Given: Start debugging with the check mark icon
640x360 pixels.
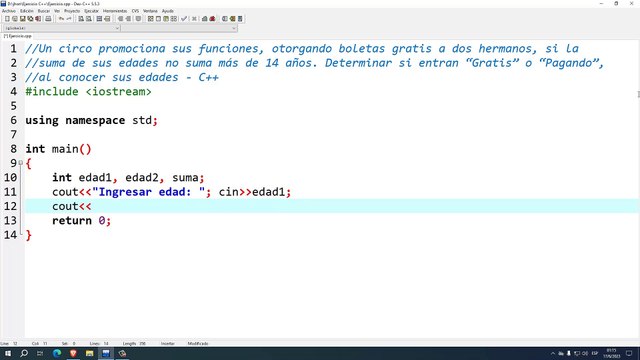Looking at the screenshot, I should point(184,19).
